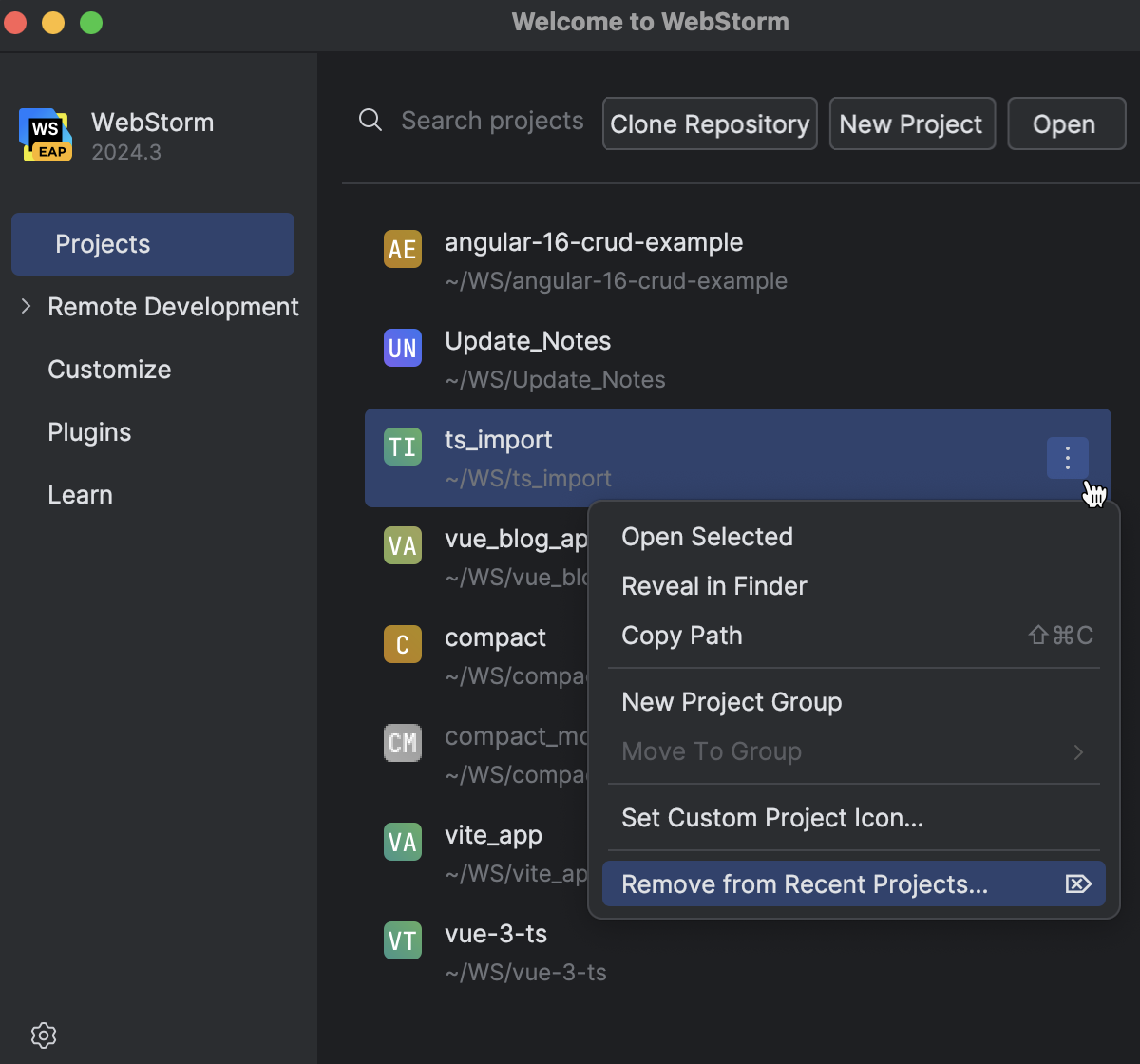Click the Update_Notes project avatar icon
This screenshot has width=1140, height=1064.
click(x=402, y=348)
